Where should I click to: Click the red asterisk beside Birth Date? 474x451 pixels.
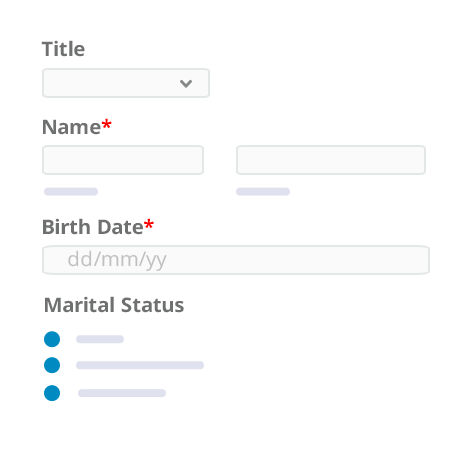[x=149, y=224]
